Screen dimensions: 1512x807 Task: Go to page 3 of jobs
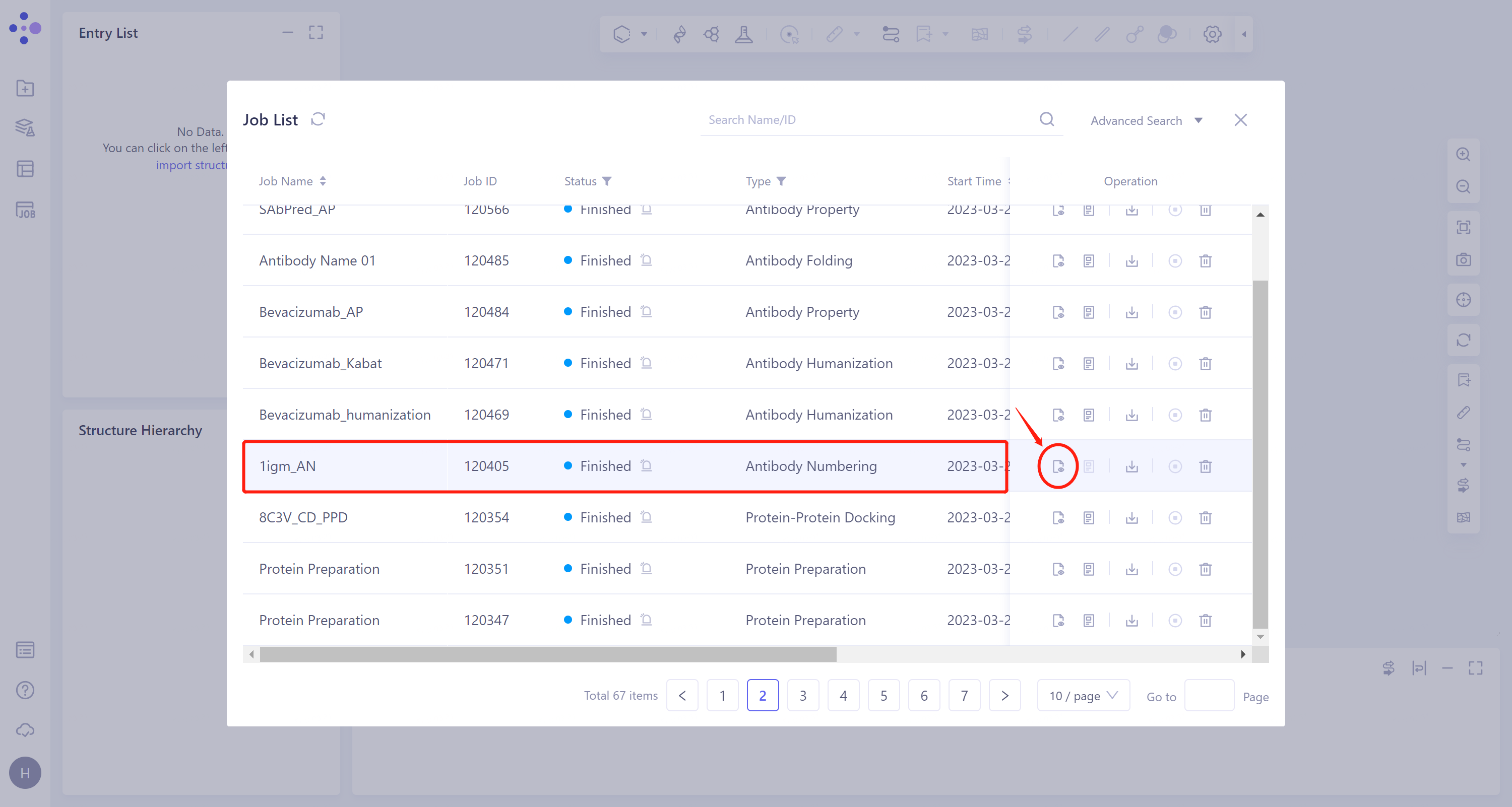802,696
